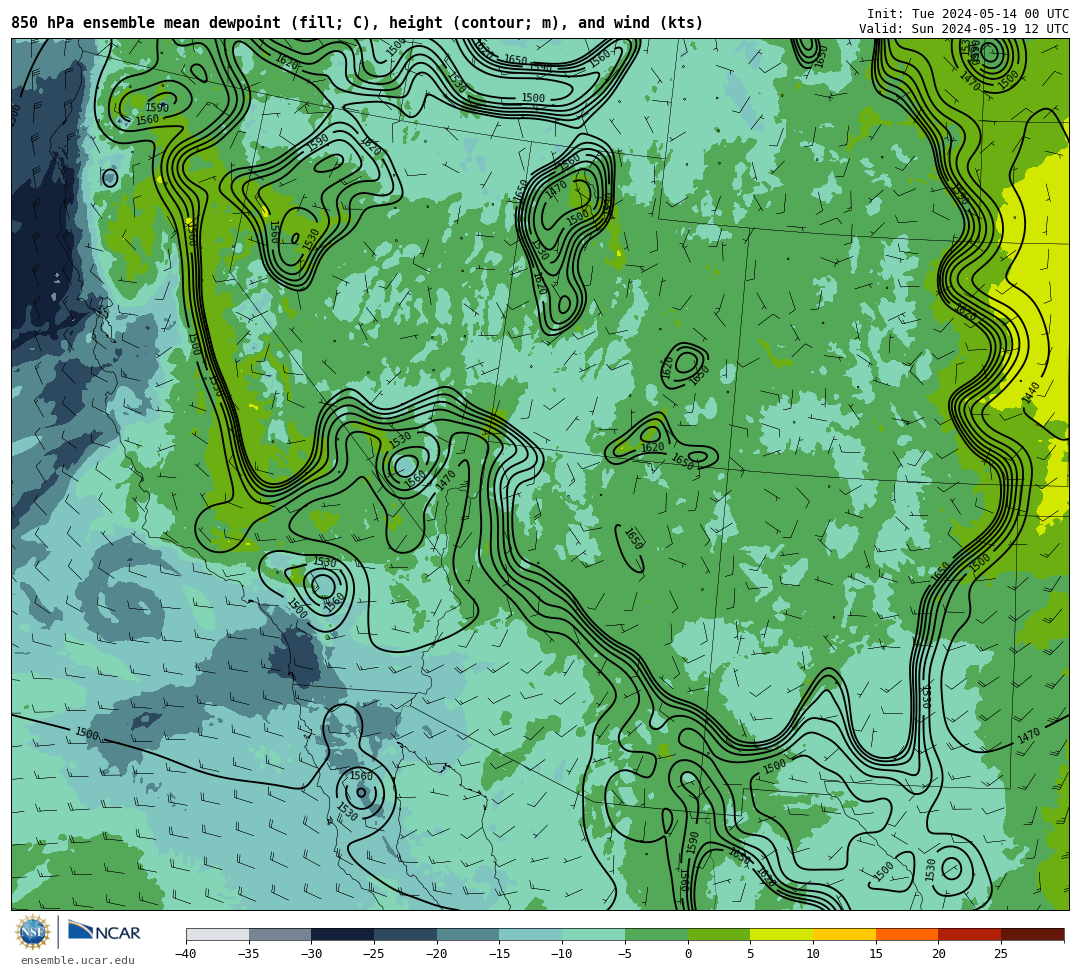
Task: Pick the amber 10 to 15 colorbar swatch
Action: point(844,934)
